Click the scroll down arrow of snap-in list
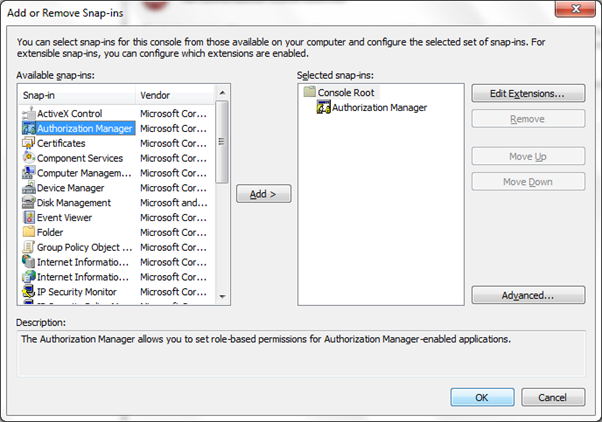Viewport: 602px width, 422px height. (x=222, y=296)
